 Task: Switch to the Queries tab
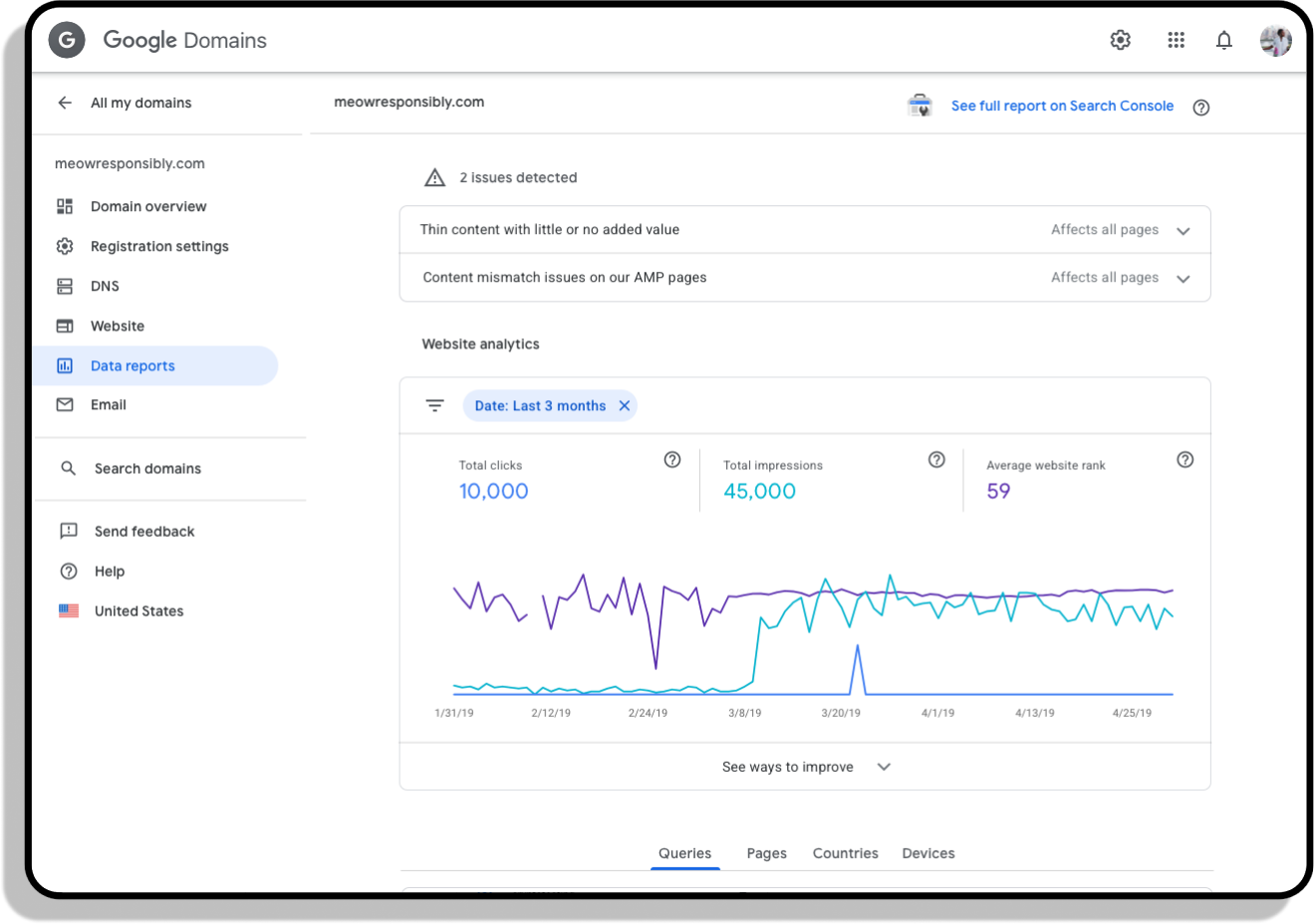(685, 853)
